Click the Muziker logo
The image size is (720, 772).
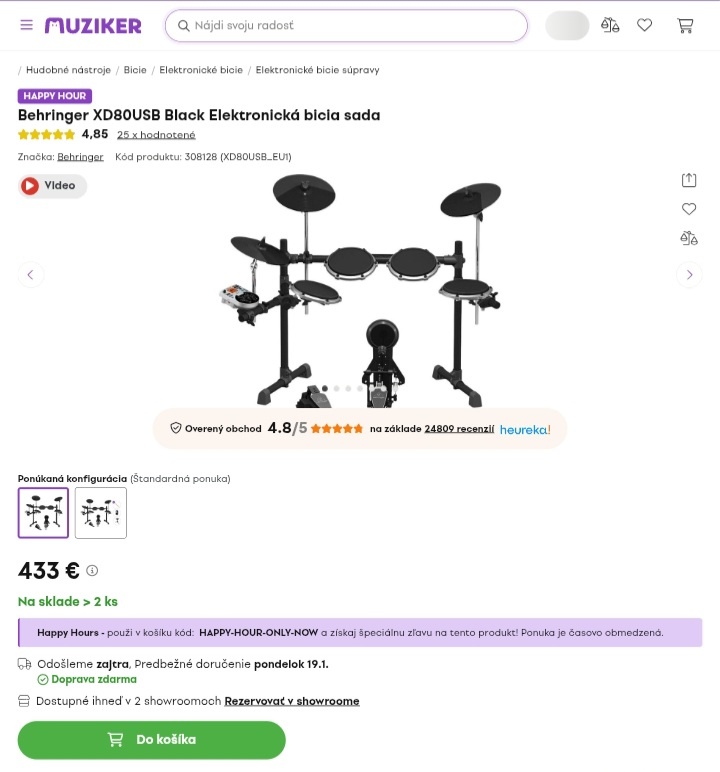point(93,26)
